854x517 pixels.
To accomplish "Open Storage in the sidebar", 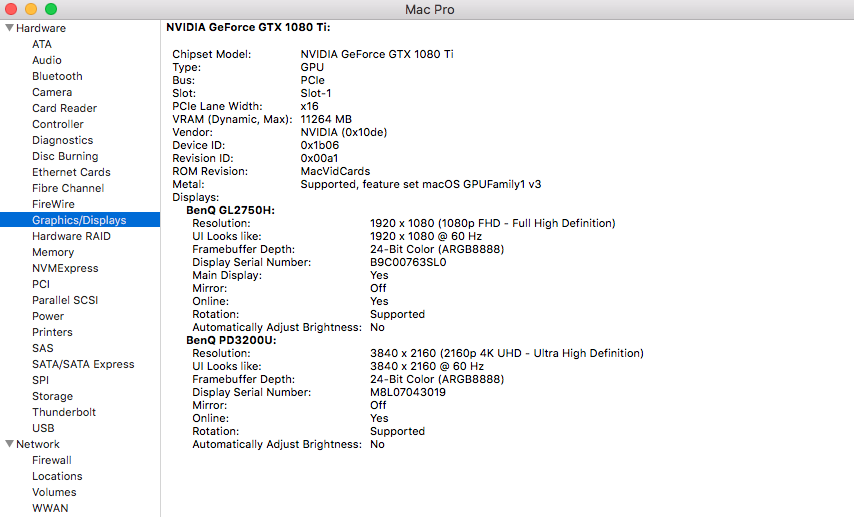I will 52,396.
